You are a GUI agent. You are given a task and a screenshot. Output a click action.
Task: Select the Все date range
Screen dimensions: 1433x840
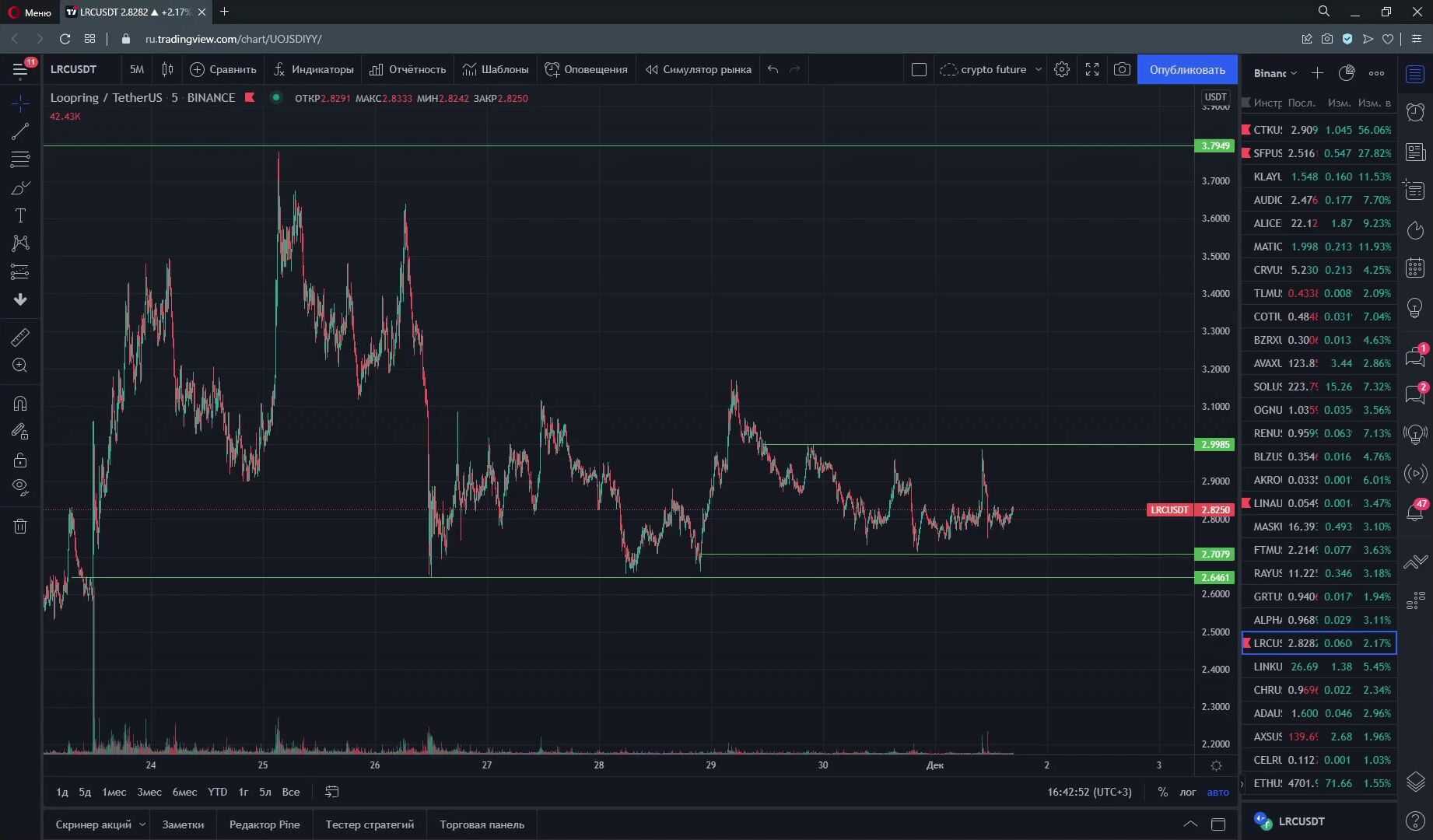click(291, 792)
